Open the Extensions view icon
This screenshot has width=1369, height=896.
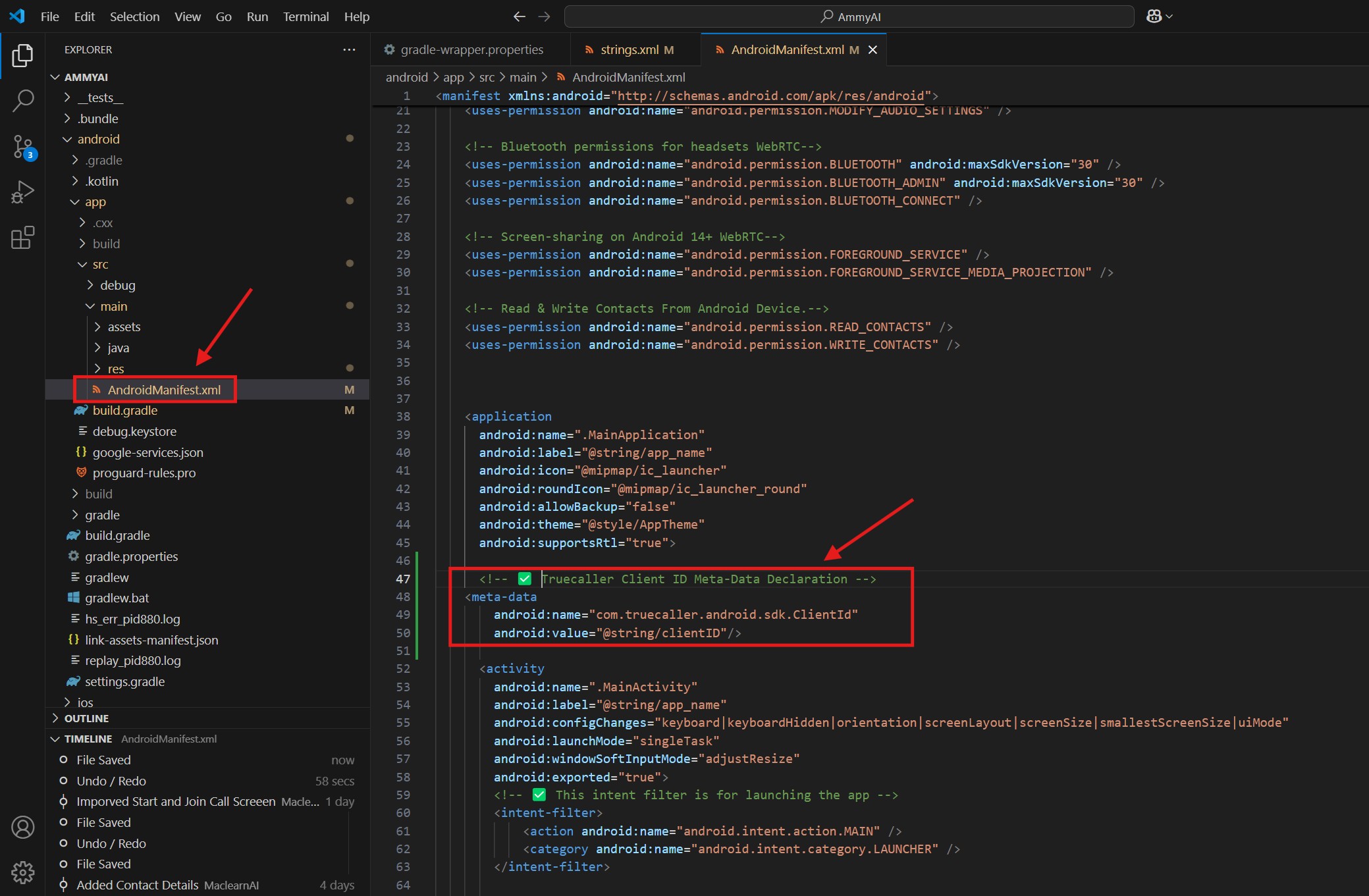pyautogui.click(x=22, y=238)
